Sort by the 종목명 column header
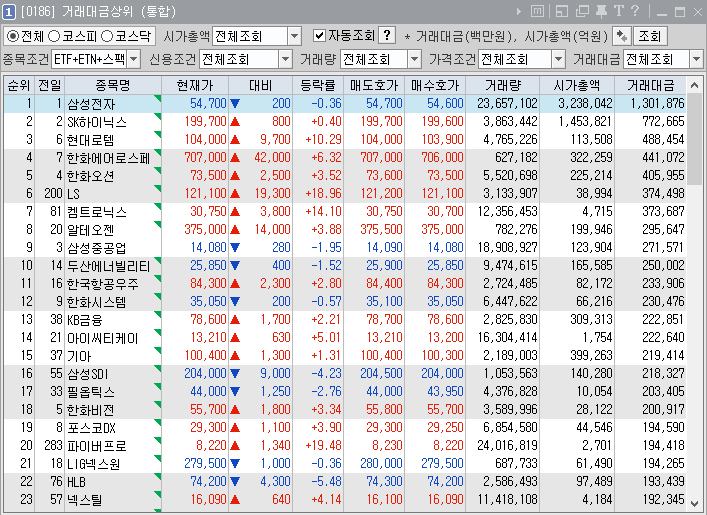 point(113,85)
